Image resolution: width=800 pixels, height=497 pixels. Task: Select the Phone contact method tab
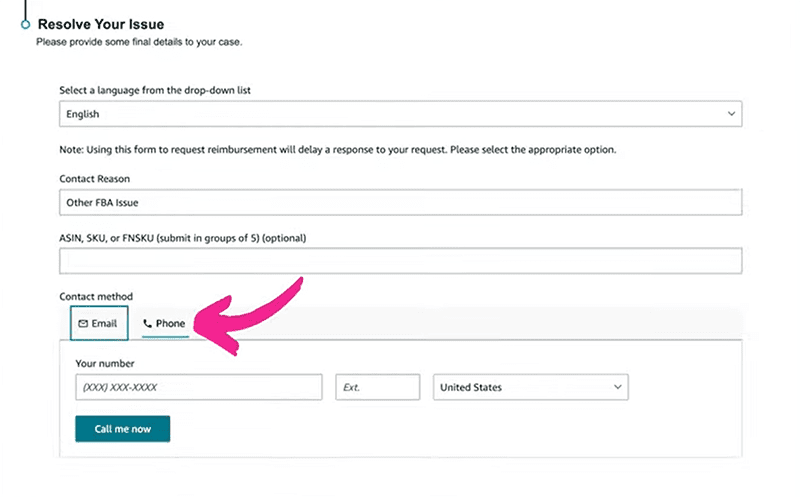[x=165, y=324]
